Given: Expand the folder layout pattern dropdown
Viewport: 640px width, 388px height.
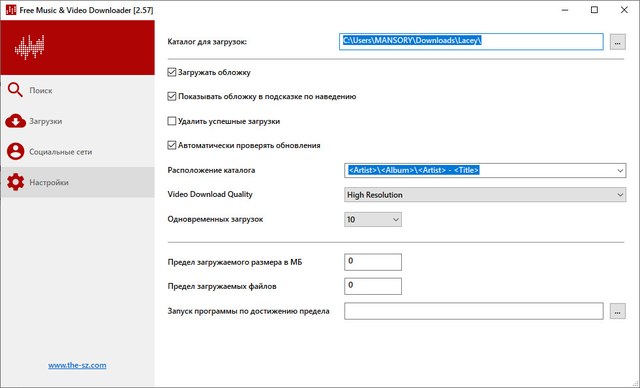Looking at the screenshot, I should [620, 171].
